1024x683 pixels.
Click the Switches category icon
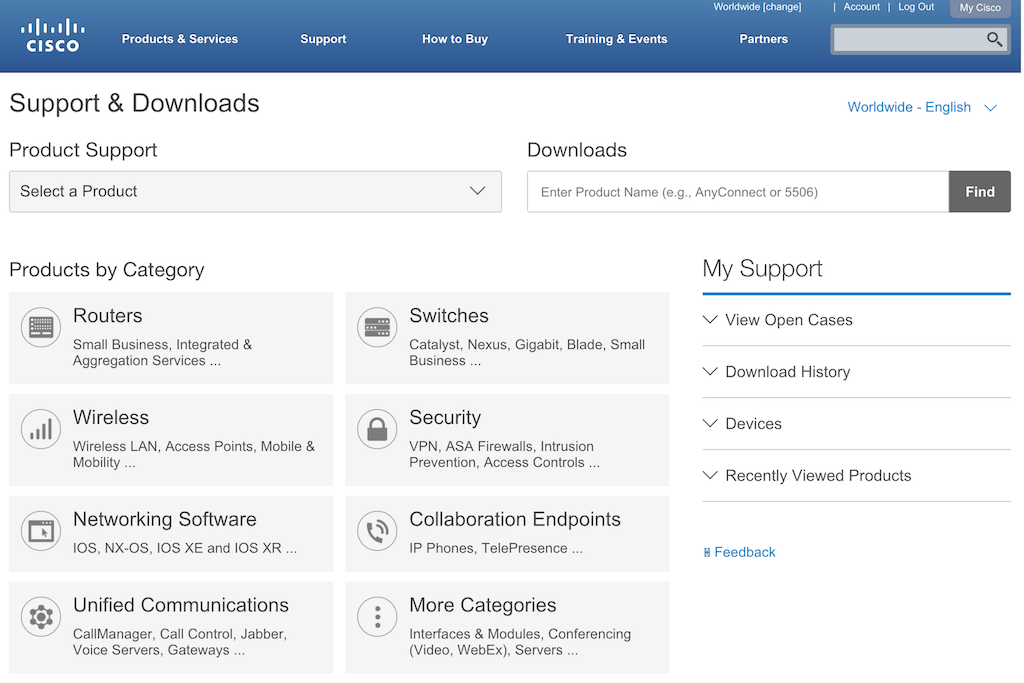pos(377,326)
